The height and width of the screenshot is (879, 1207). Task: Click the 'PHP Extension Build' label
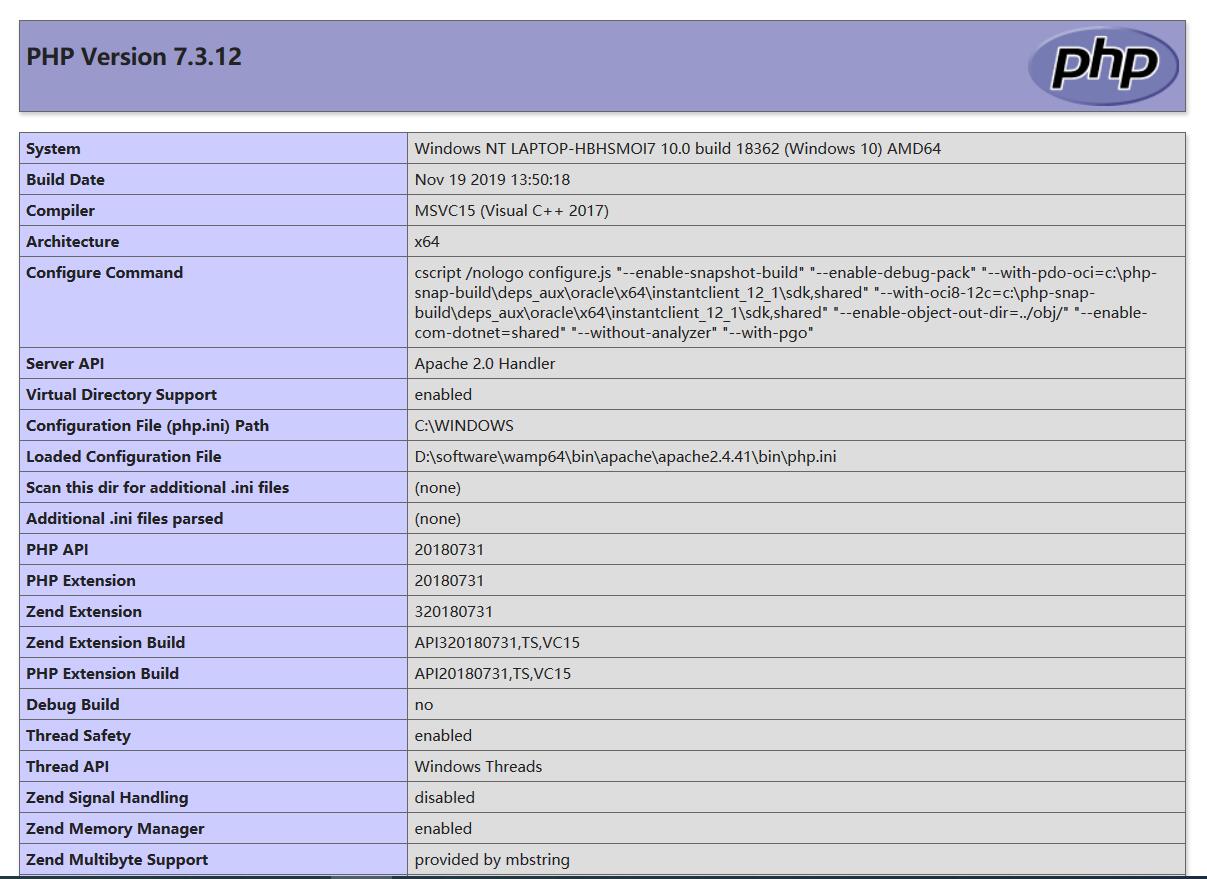(x=103, y=674)
